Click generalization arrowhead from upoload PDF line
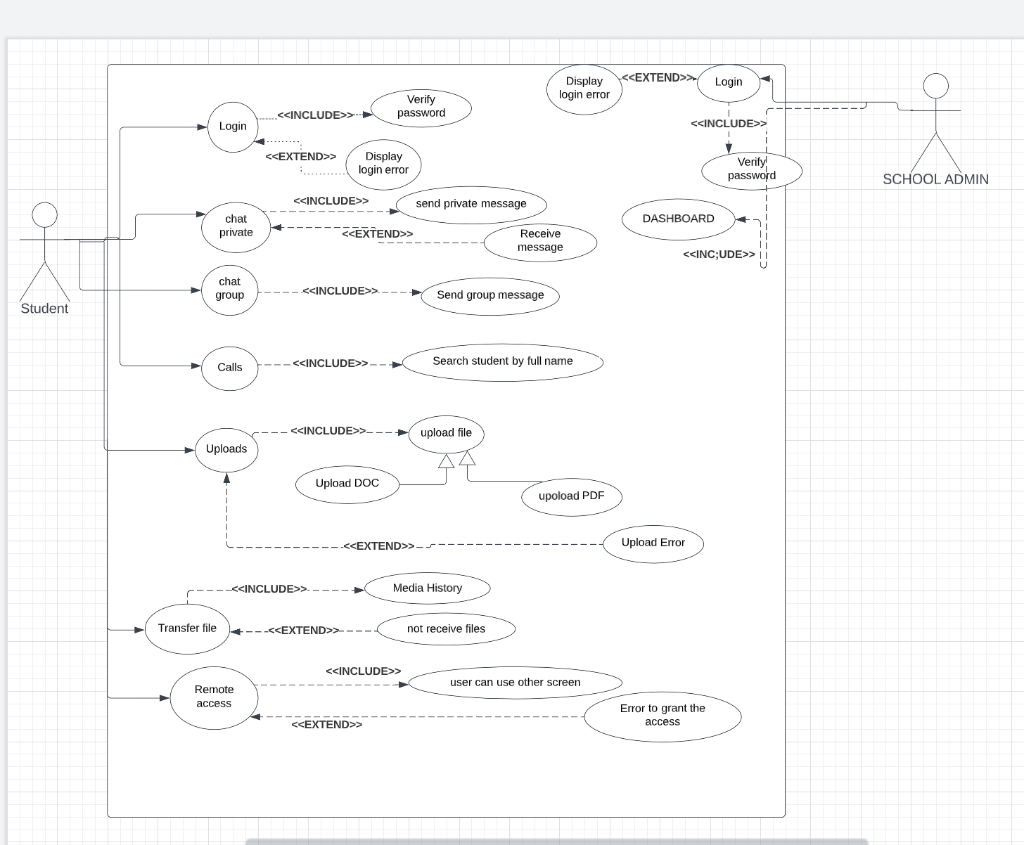The height and width of the screenshot is (845, 1024). pos(467,458)
